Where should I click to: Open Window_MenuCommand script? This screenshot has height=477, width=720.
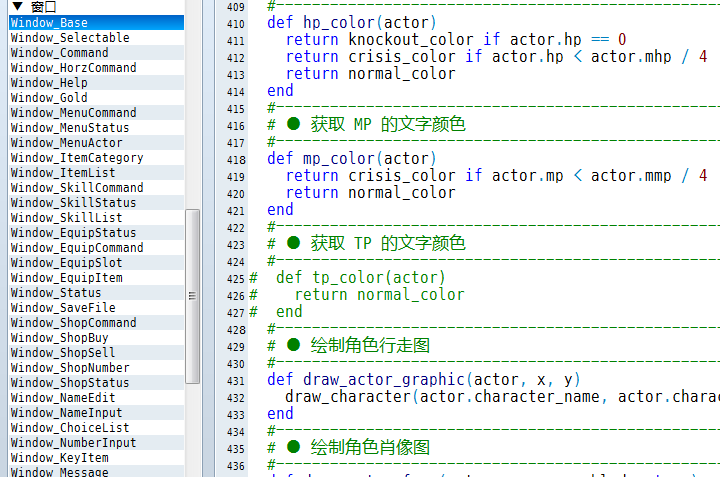(96, 112)
